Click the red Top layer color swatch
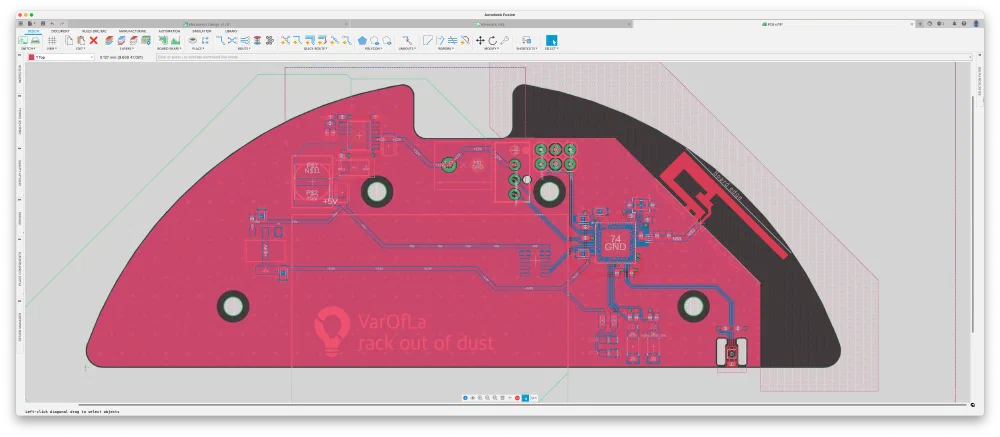Image resolution: width=1000 pixels, height=437 pixels. point(31,57)
